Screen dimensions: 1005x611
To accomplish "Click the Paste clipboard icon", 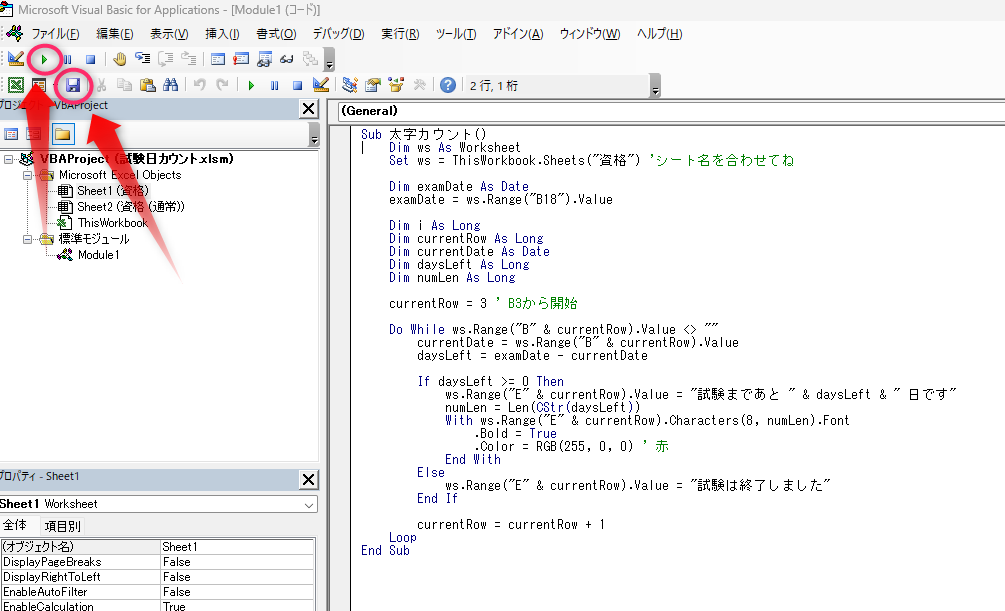I will click(147, 85).
